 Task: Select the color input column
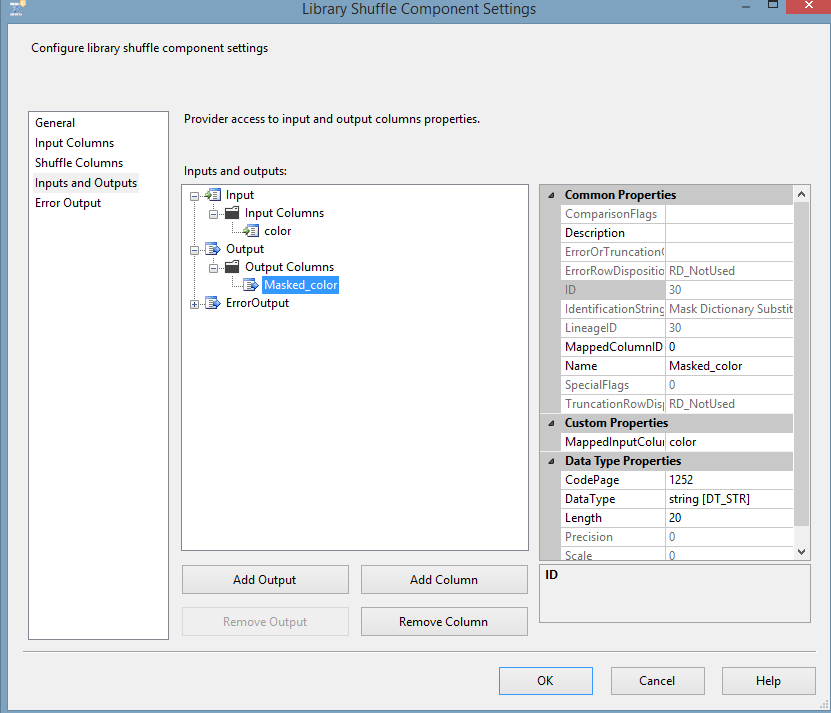(278, 231)
